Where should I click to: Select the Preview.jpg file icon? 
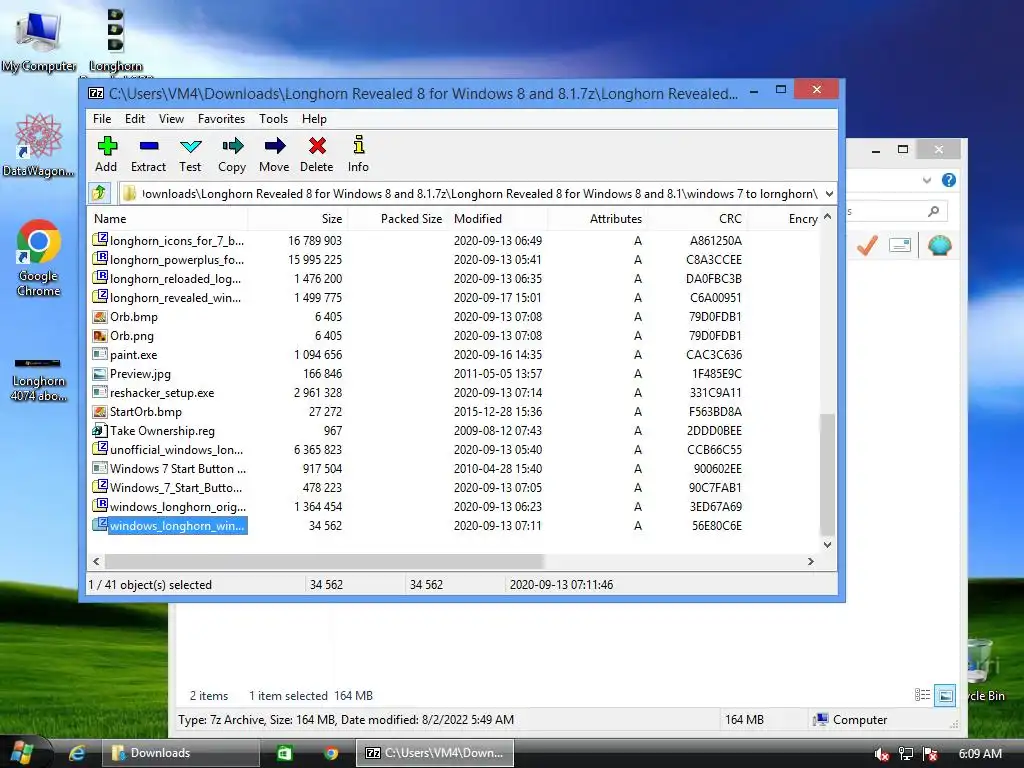tap(100, 374)
